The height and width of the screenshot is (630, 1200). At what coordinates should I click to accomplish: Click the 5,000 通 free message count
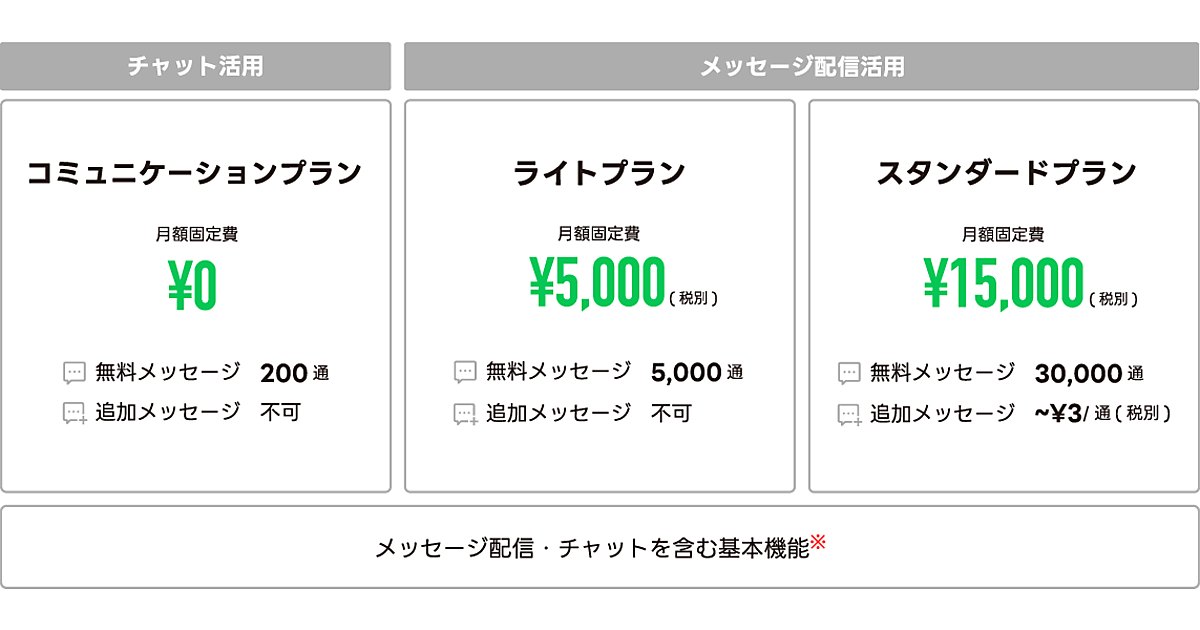pos(696,373)
